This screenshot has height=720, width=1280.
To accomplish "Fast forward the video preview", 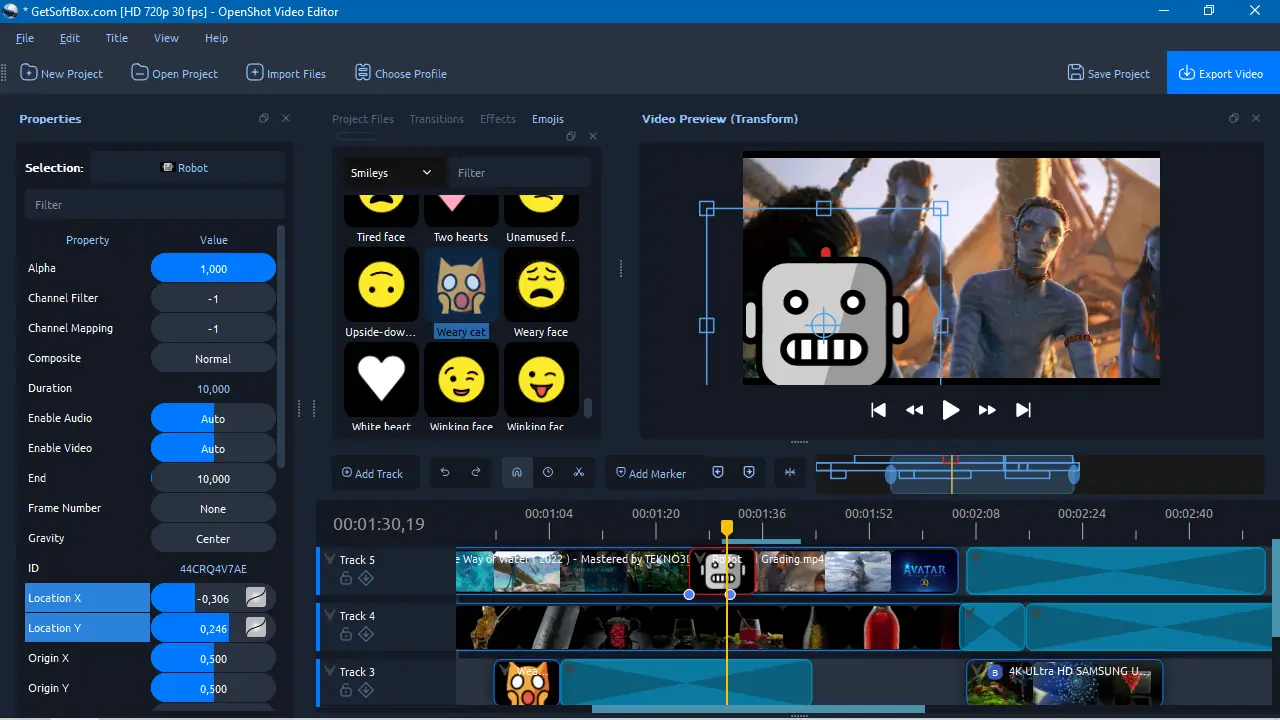I will tap(987, 410).
